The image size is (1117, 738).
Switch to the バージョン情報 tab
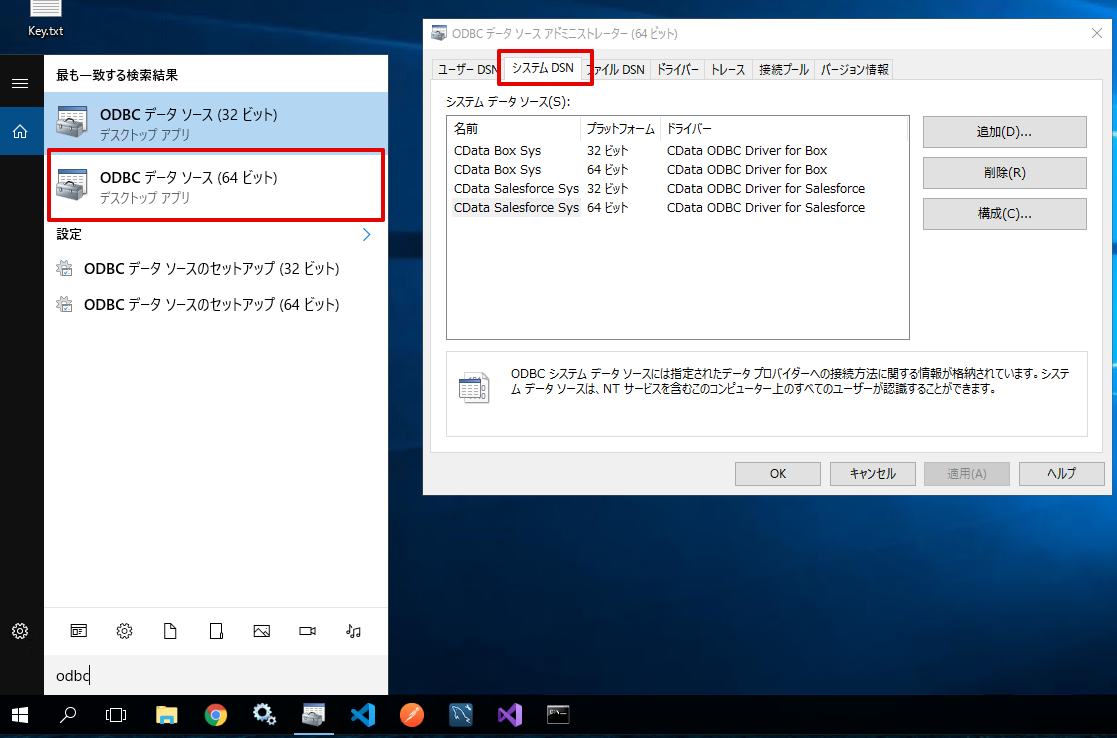854,69
